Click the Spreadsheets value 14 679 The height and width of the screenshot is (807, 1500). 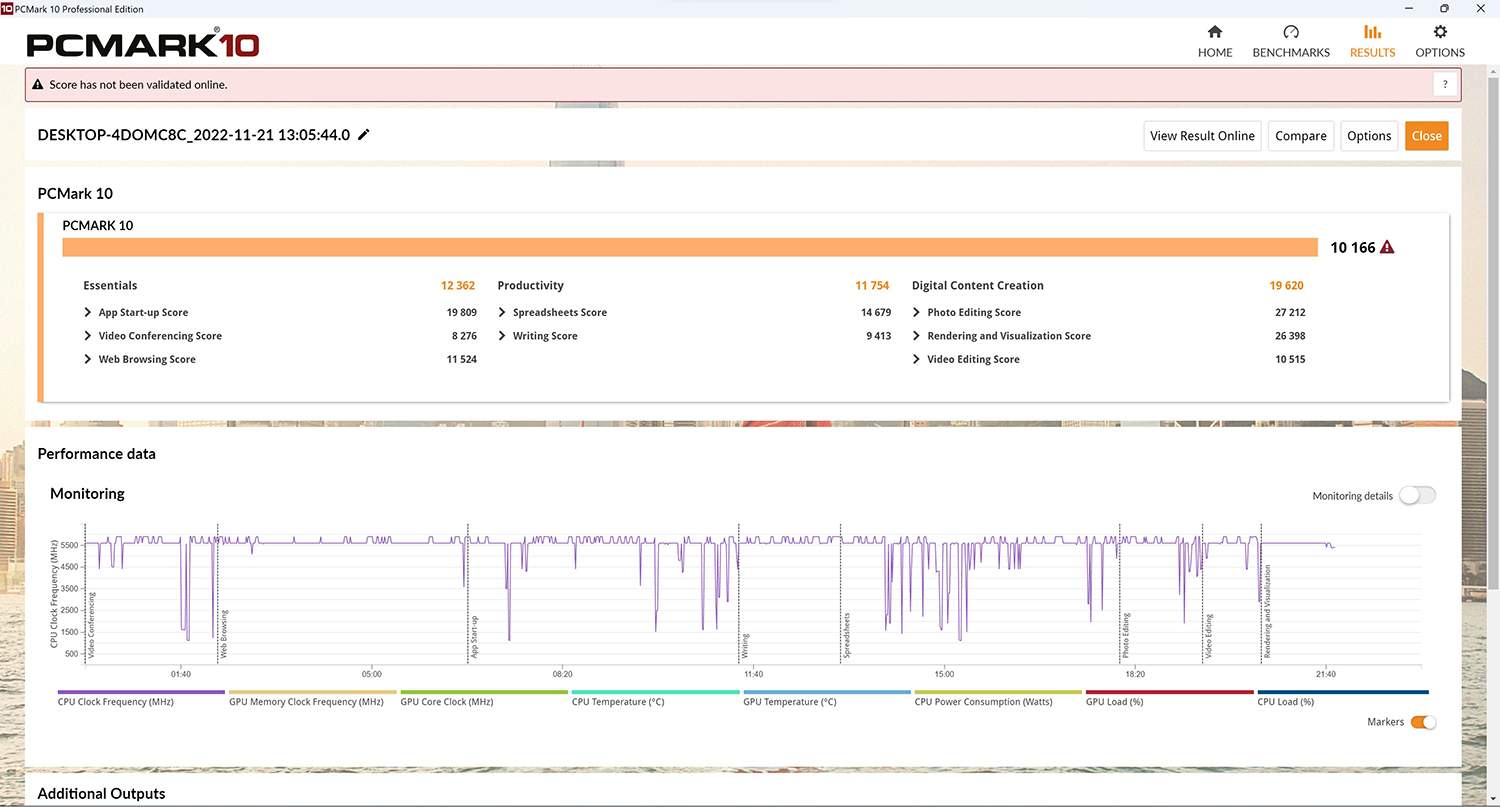875,312
